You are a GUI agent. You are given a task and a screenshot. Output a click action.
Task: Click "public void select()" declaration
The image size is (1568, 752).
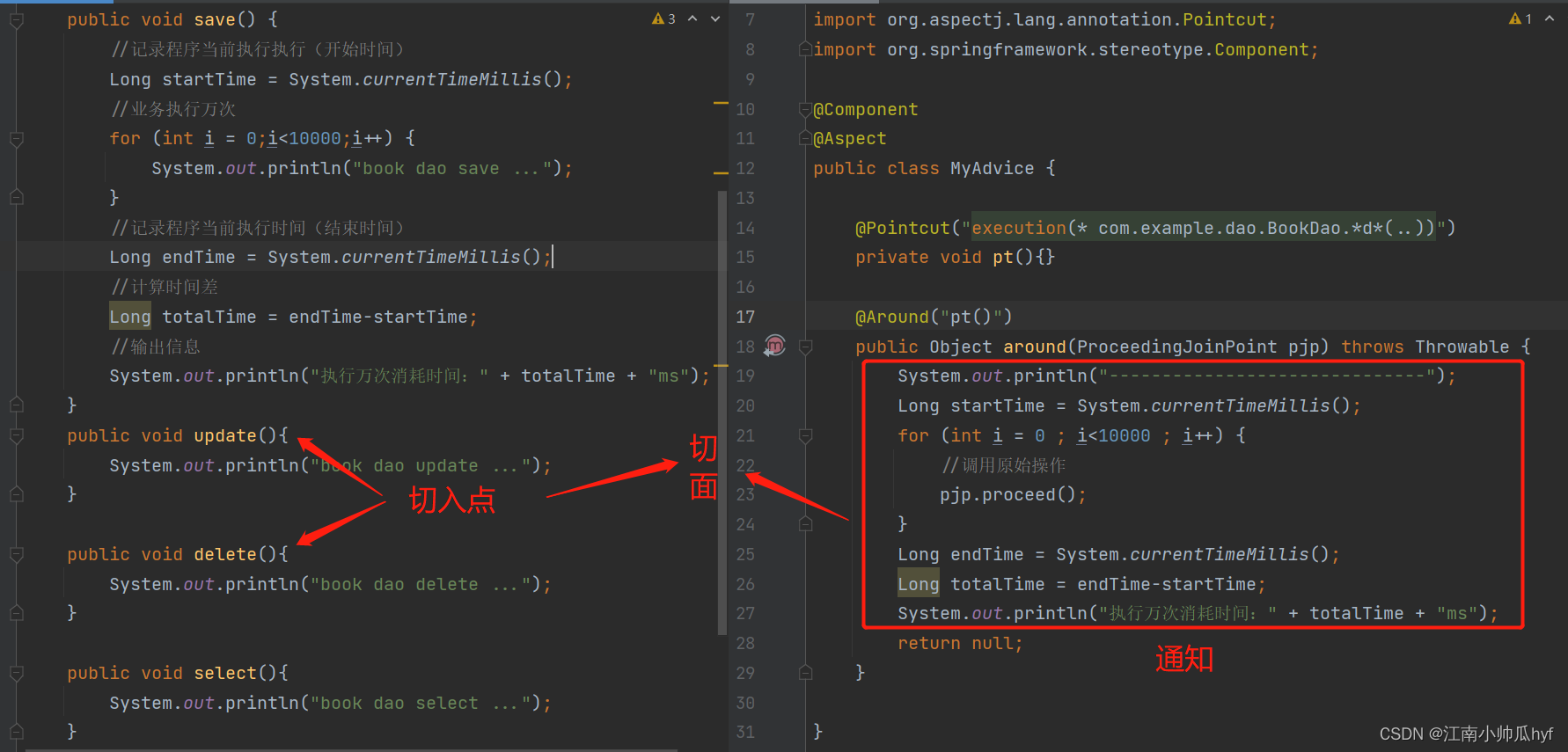(178, 673)
